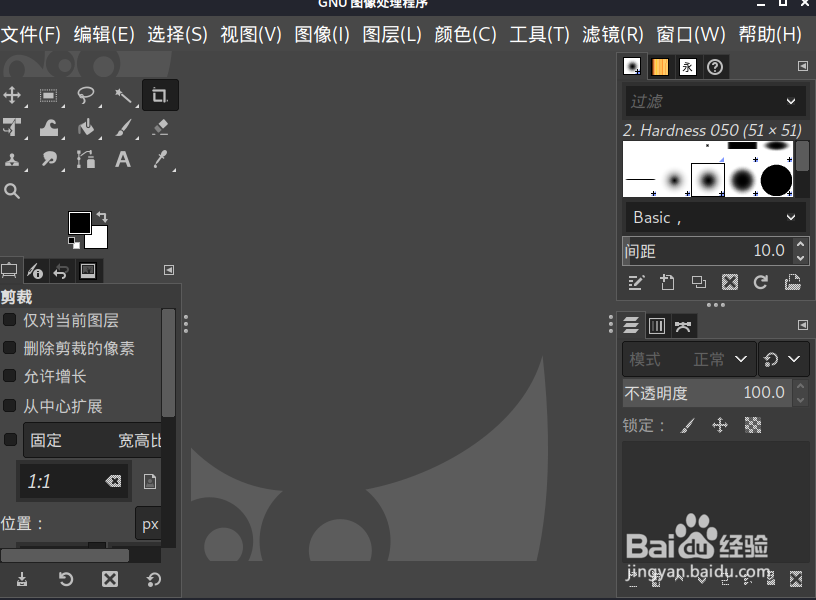
Task: Enable the 仅对当前图层 checkbox
Action: click(x=11, y=320)
